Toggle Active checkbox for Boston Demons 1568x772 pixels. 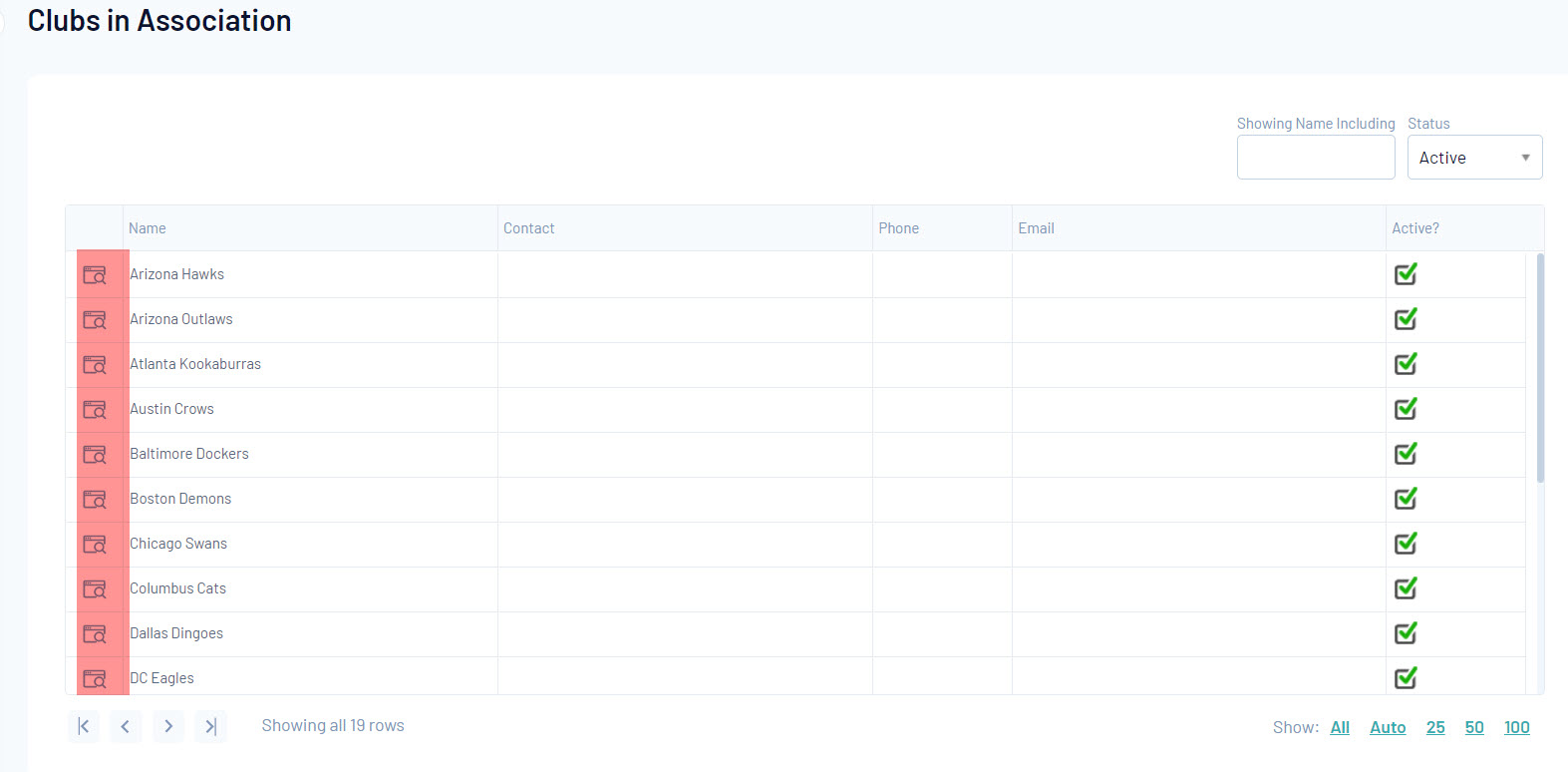coord(1406,499)
